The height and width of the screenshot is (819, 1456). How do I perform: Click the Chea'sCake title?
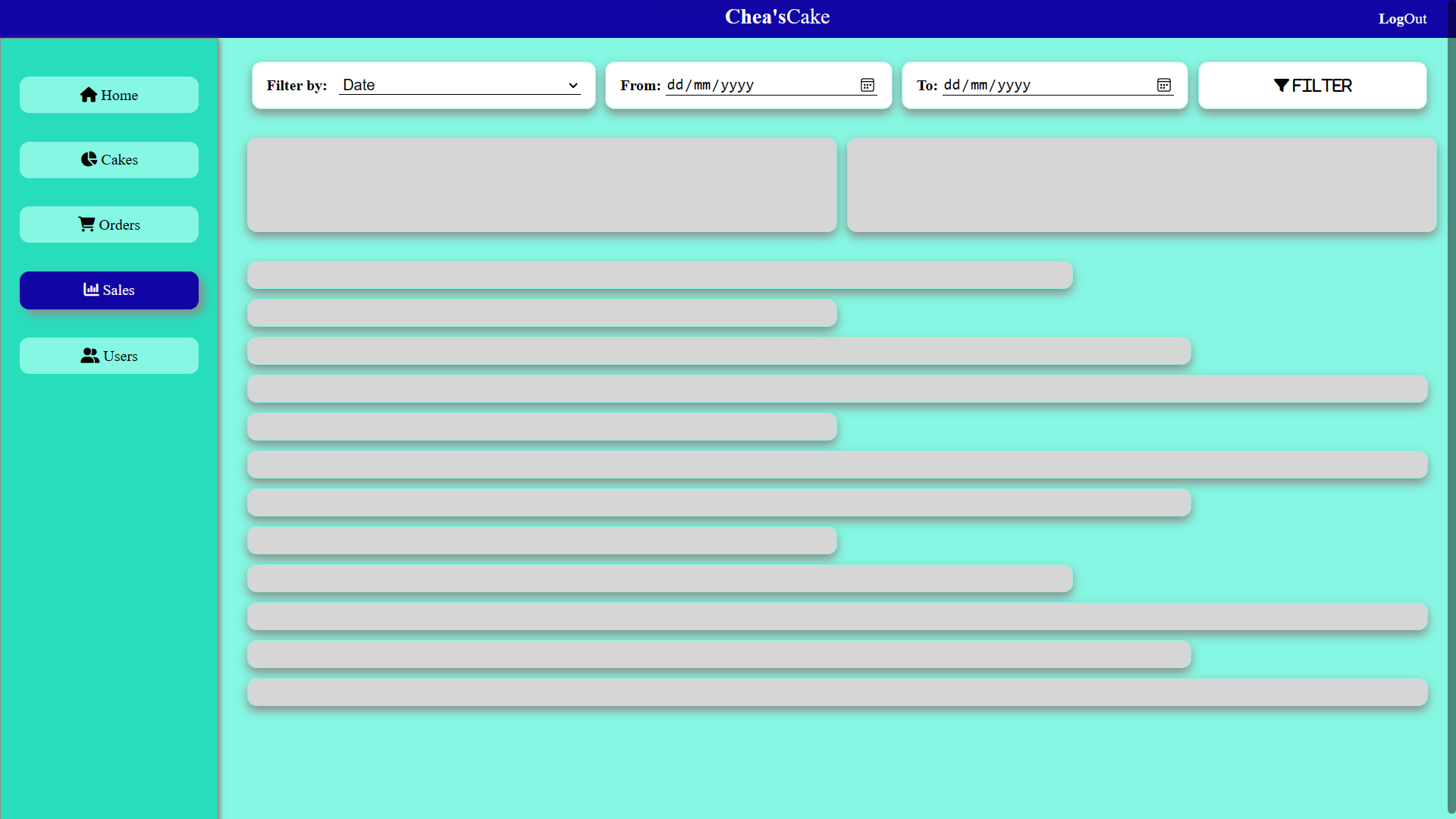[777, 17]
